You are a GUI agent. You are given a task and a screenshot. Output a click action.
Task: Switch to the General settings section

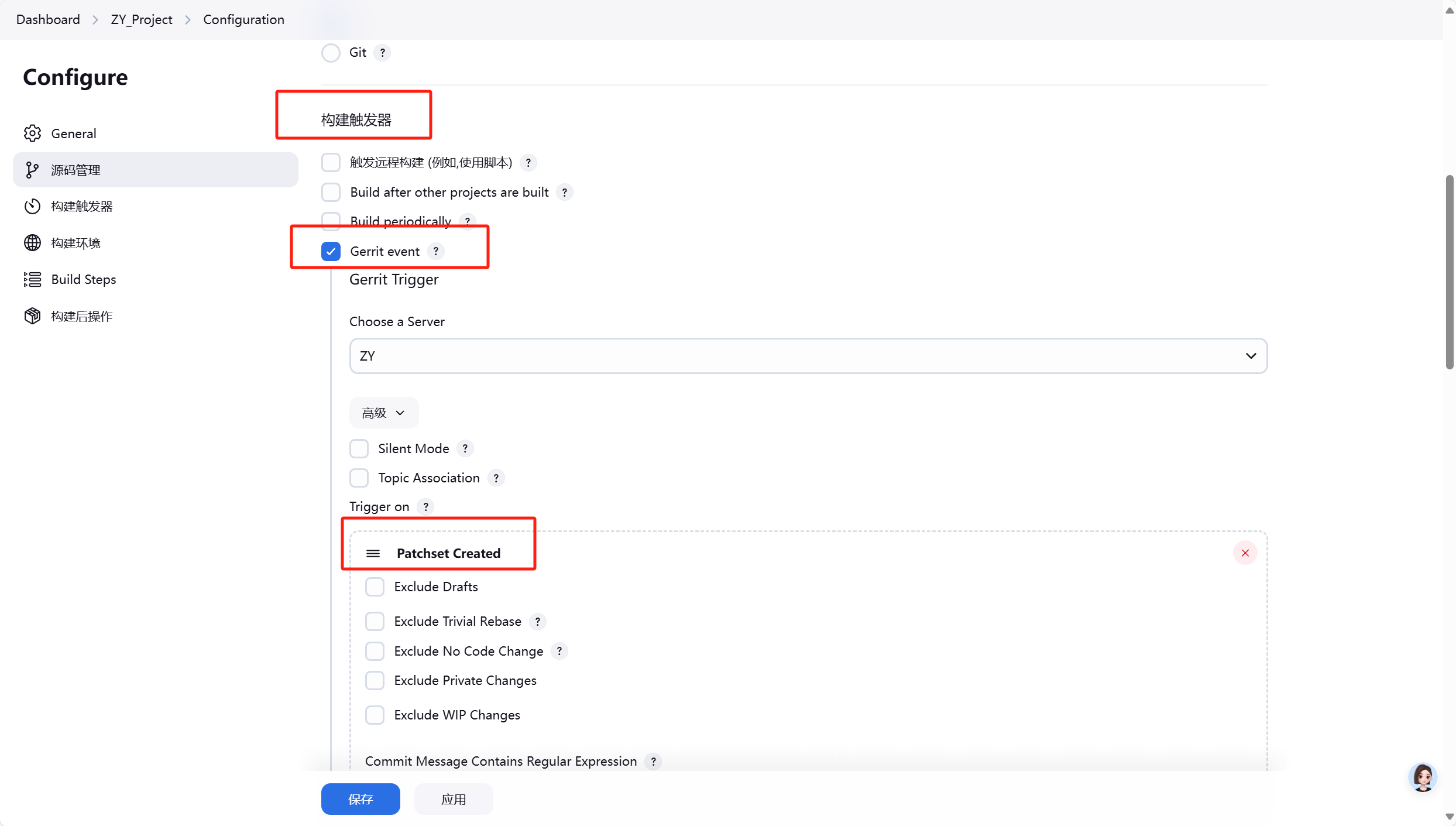click(x=73, y=133)
